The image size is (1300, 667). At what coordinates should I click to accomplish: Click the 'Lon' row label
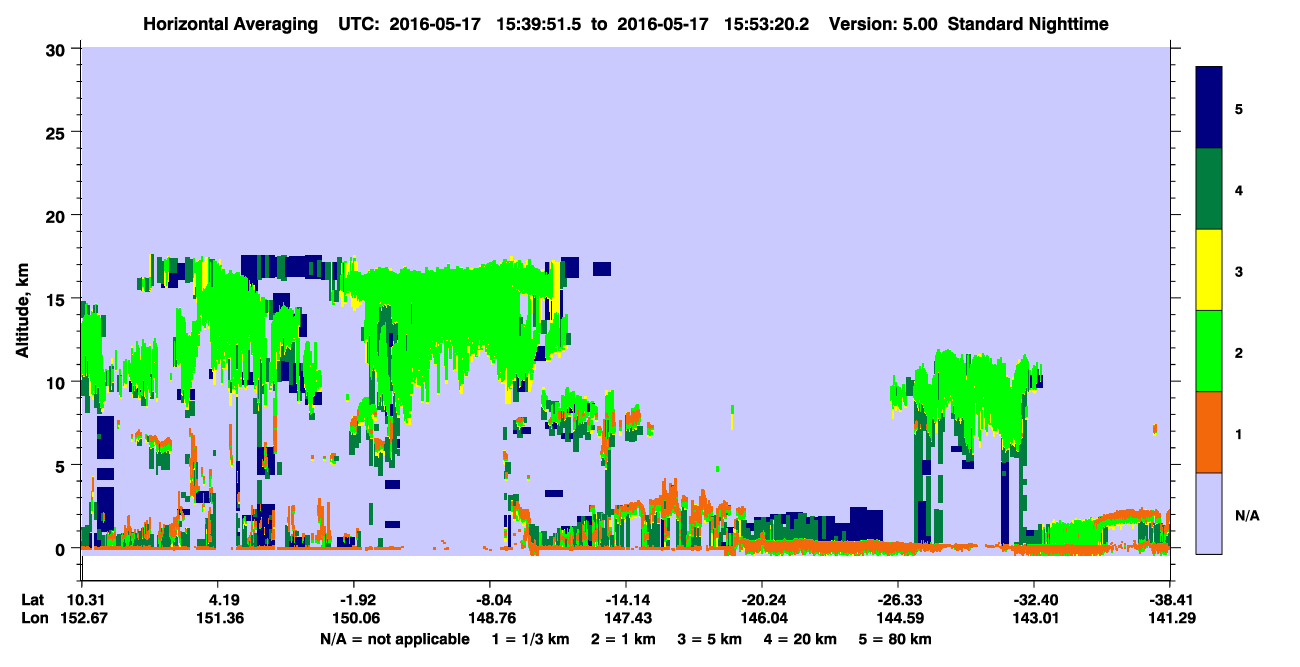click(34, 619)
